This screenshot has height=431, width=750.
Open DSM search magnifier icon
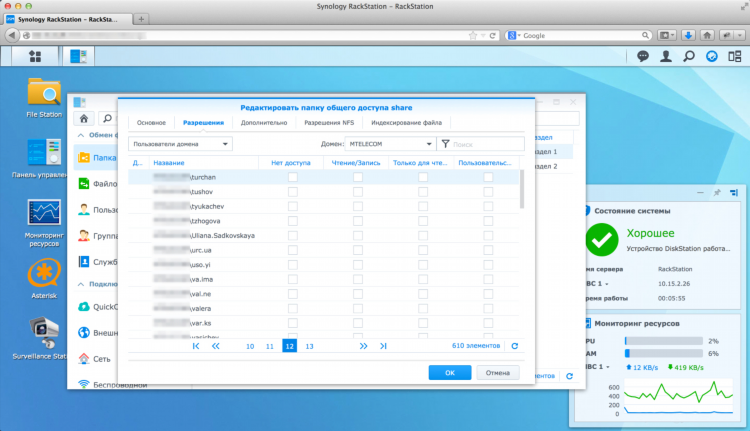689,56
